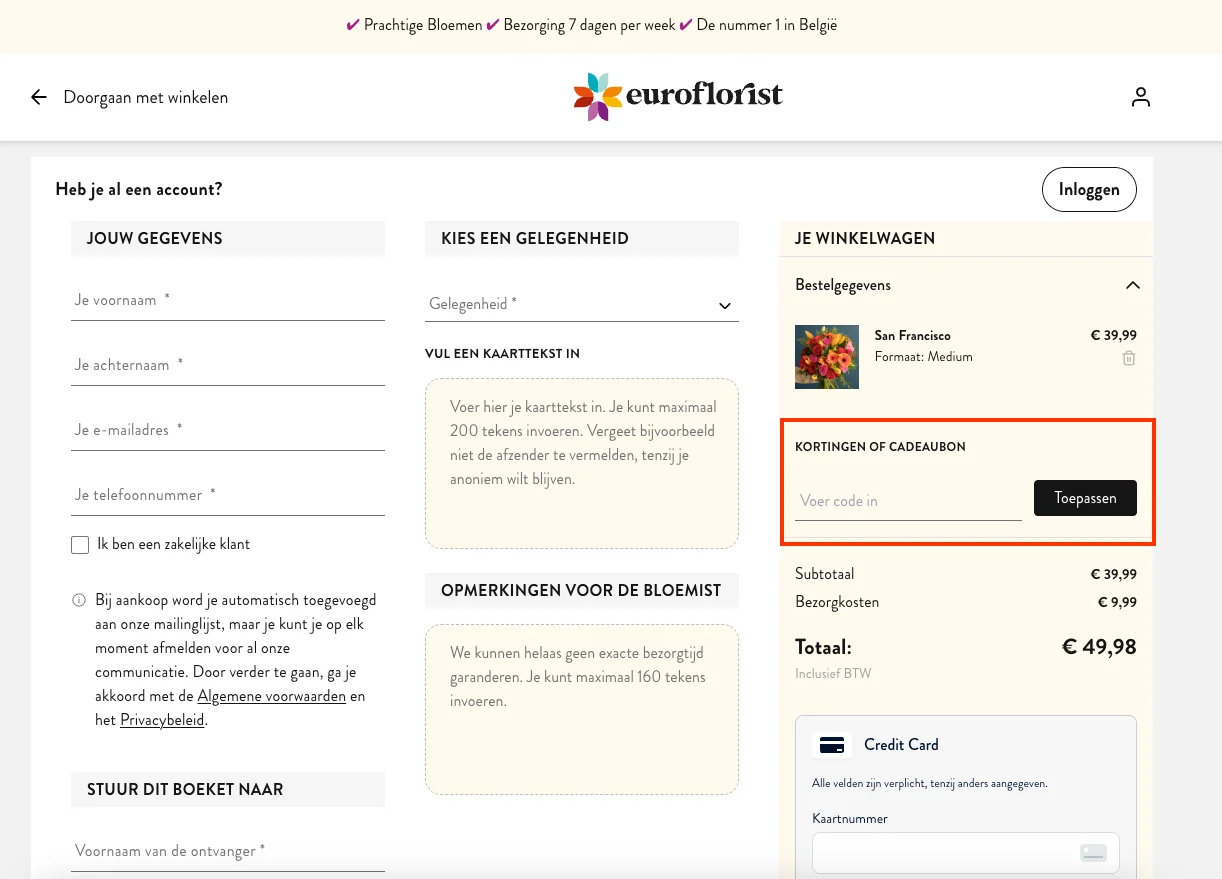Apply discount code with Toepassen button
The height and width of the screenshot is (879, 1222).
(1085, 497)
